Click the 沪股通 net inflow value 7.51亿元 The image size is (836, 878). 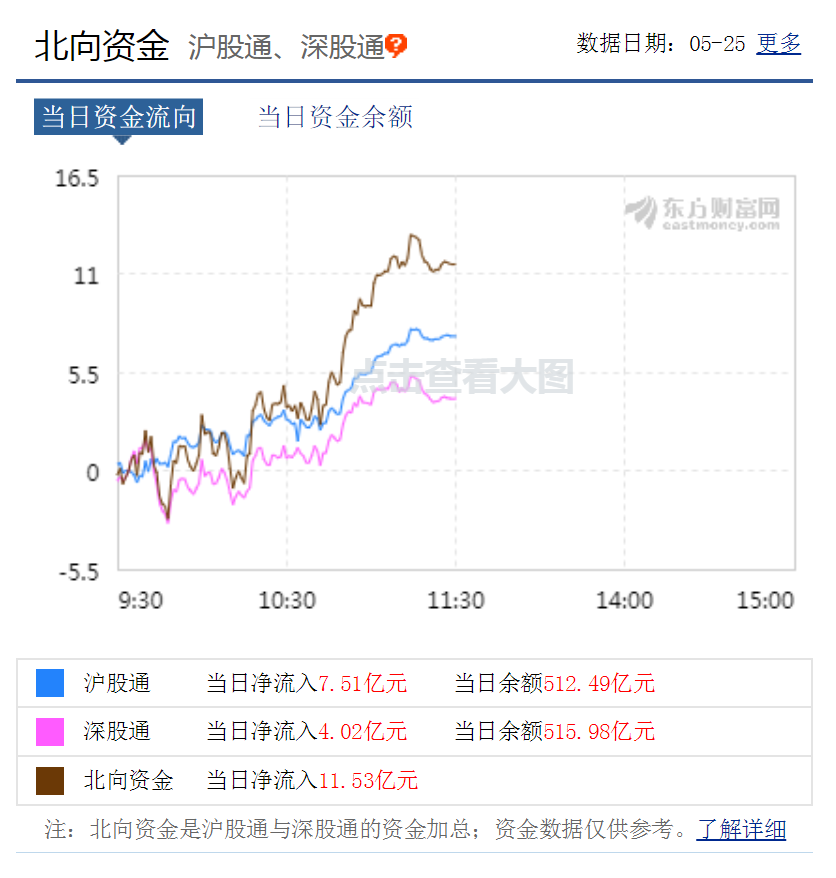click(x=362, y=684)
